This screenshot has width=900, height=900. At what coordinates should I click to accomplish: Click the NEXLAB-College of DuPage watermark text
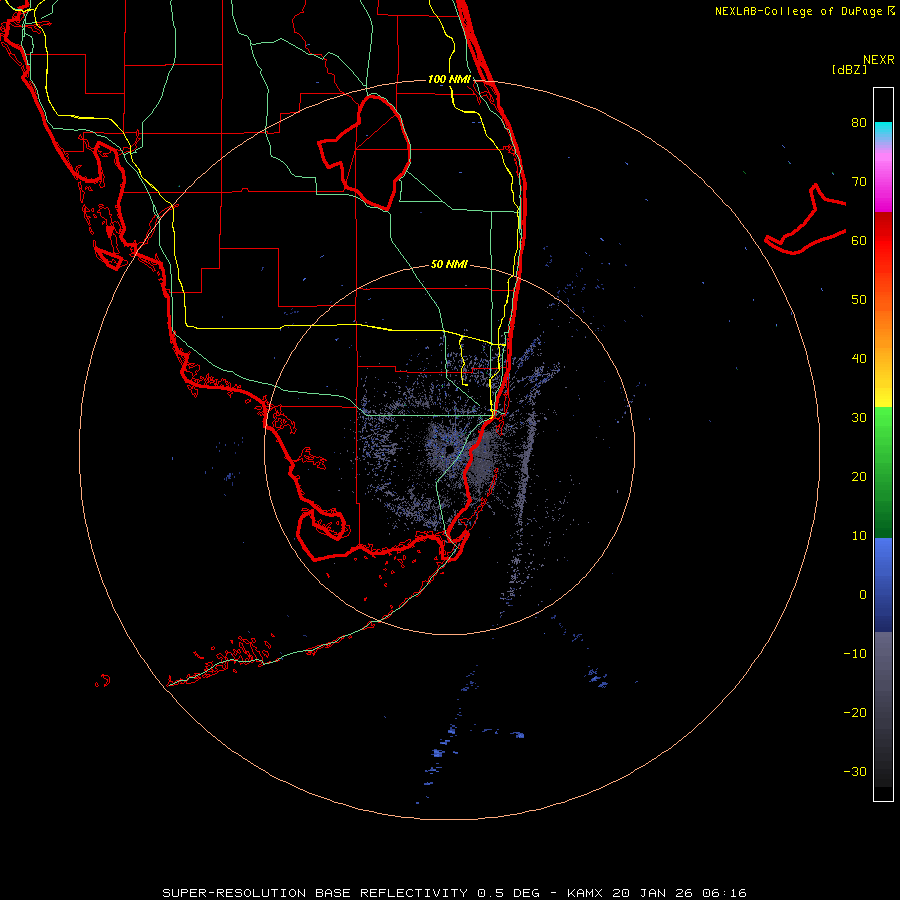pos(804,11)
